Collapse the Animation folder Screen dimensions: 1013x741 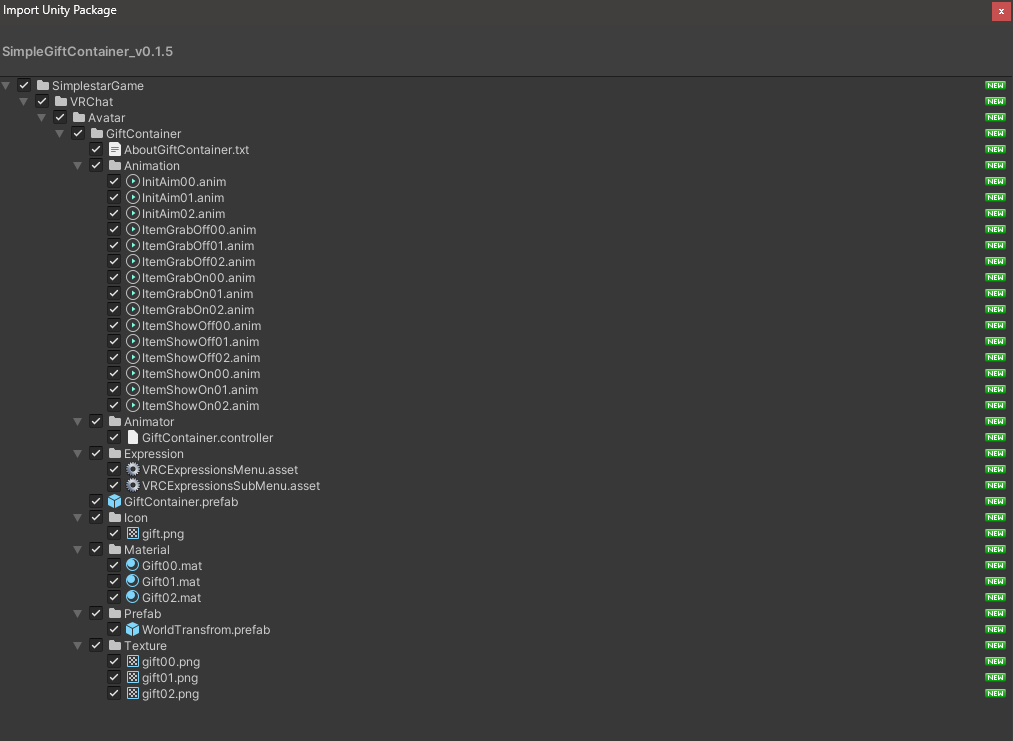click(x=78, y=165)
